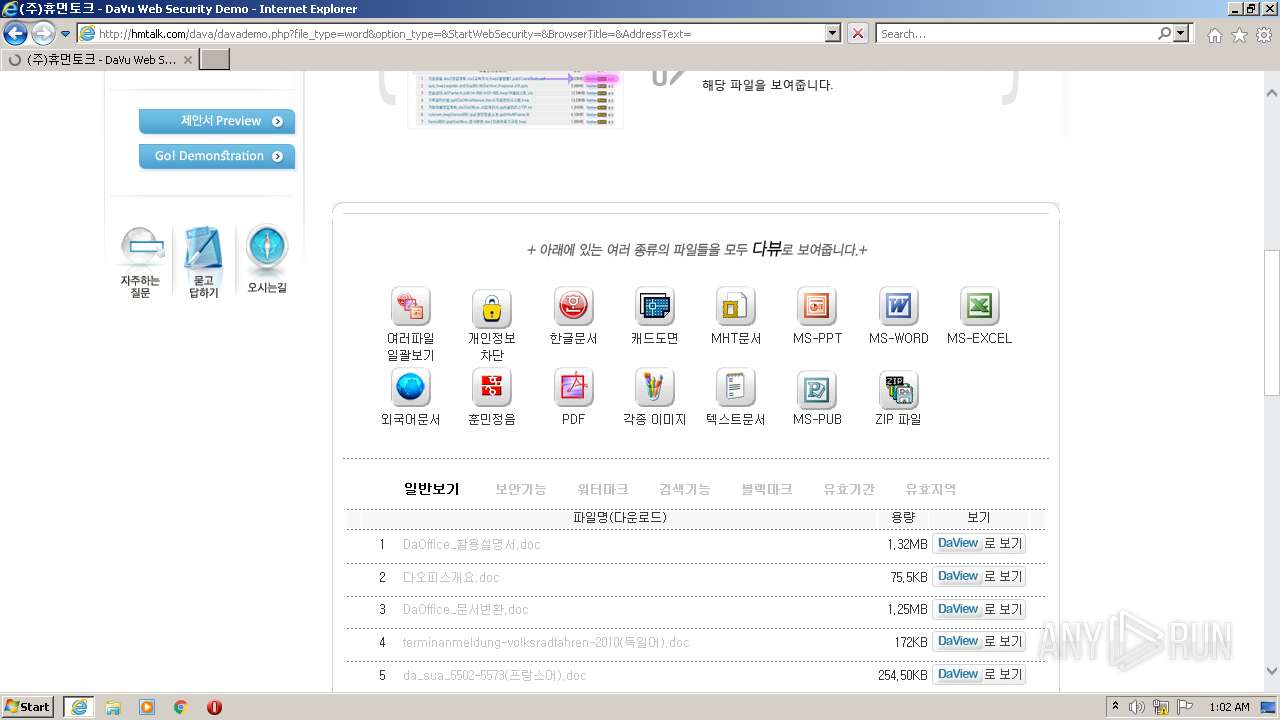1280x720 pixels.
Task: Click the 제안서 Preview button
Action: [217, 121]
